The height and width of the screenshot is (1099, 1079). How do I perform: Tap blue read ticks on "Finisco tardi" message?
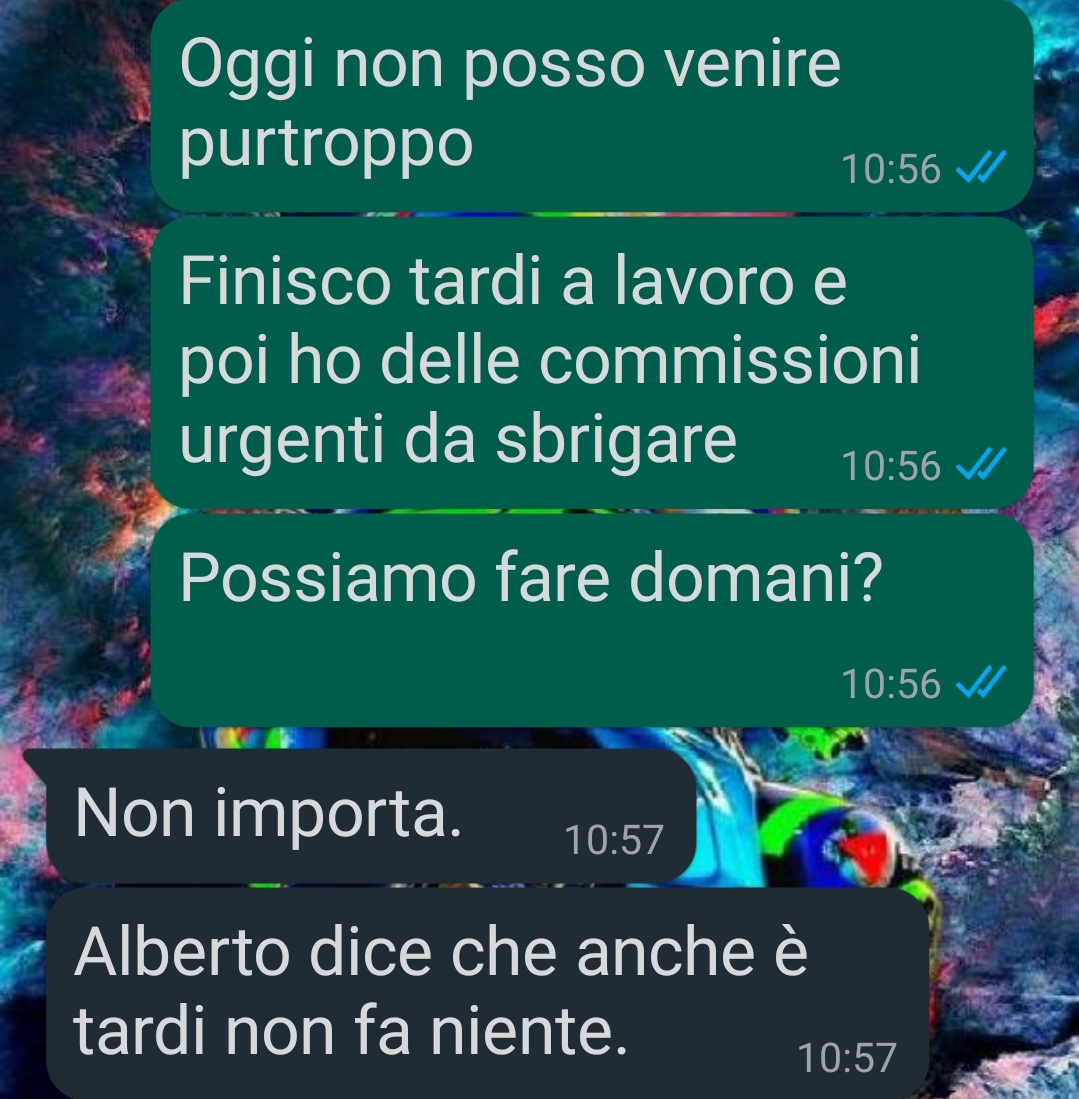tap(982, 465)
